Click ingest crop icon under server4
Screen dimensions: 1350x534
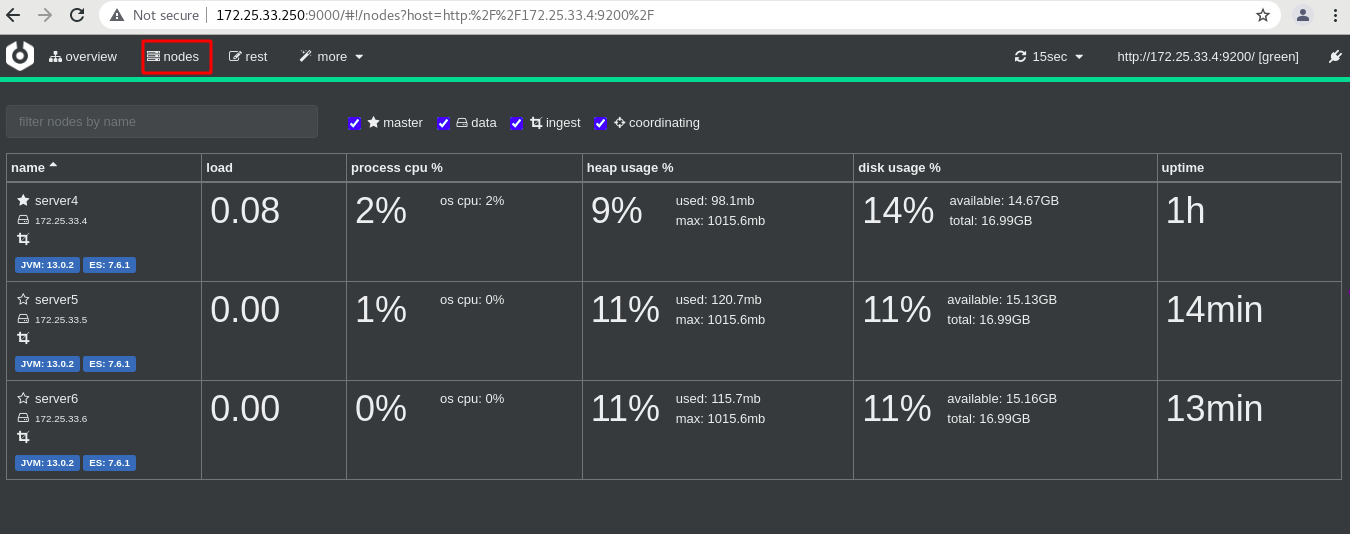pyautogui.click(x=23, y=239)
